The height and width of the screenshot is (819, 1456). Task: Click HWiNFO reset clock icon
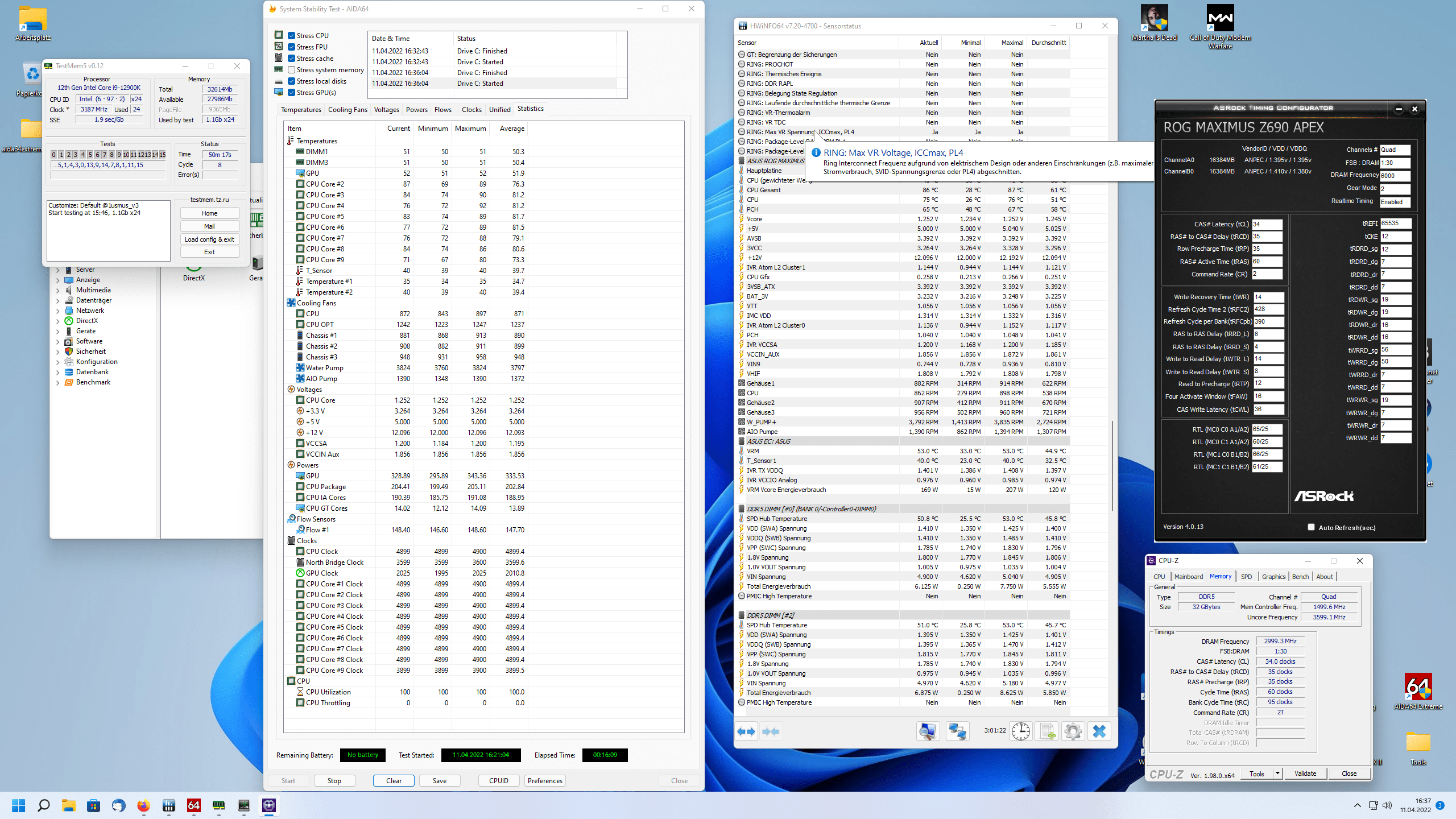[x=1020, y=731]
